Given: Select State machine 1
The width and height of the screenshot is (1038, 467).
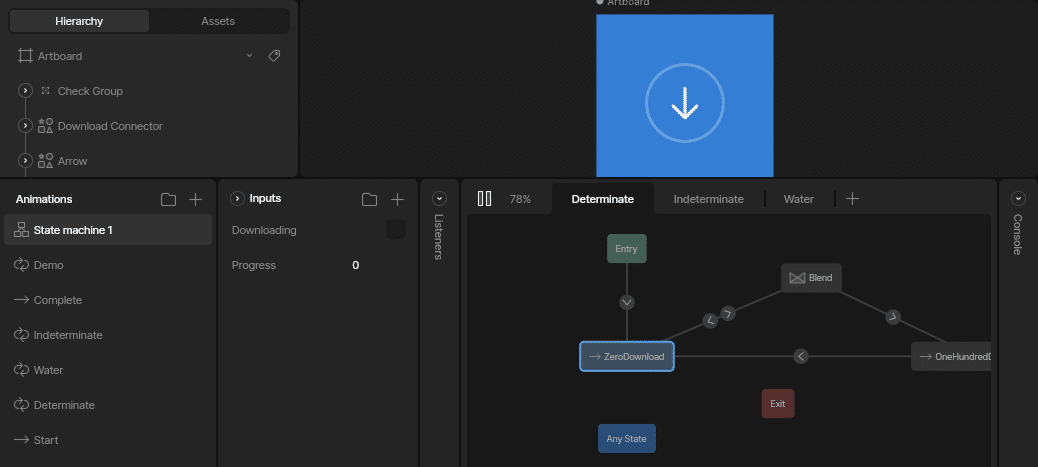Looking at the screenshot, I should click(108, 230).
